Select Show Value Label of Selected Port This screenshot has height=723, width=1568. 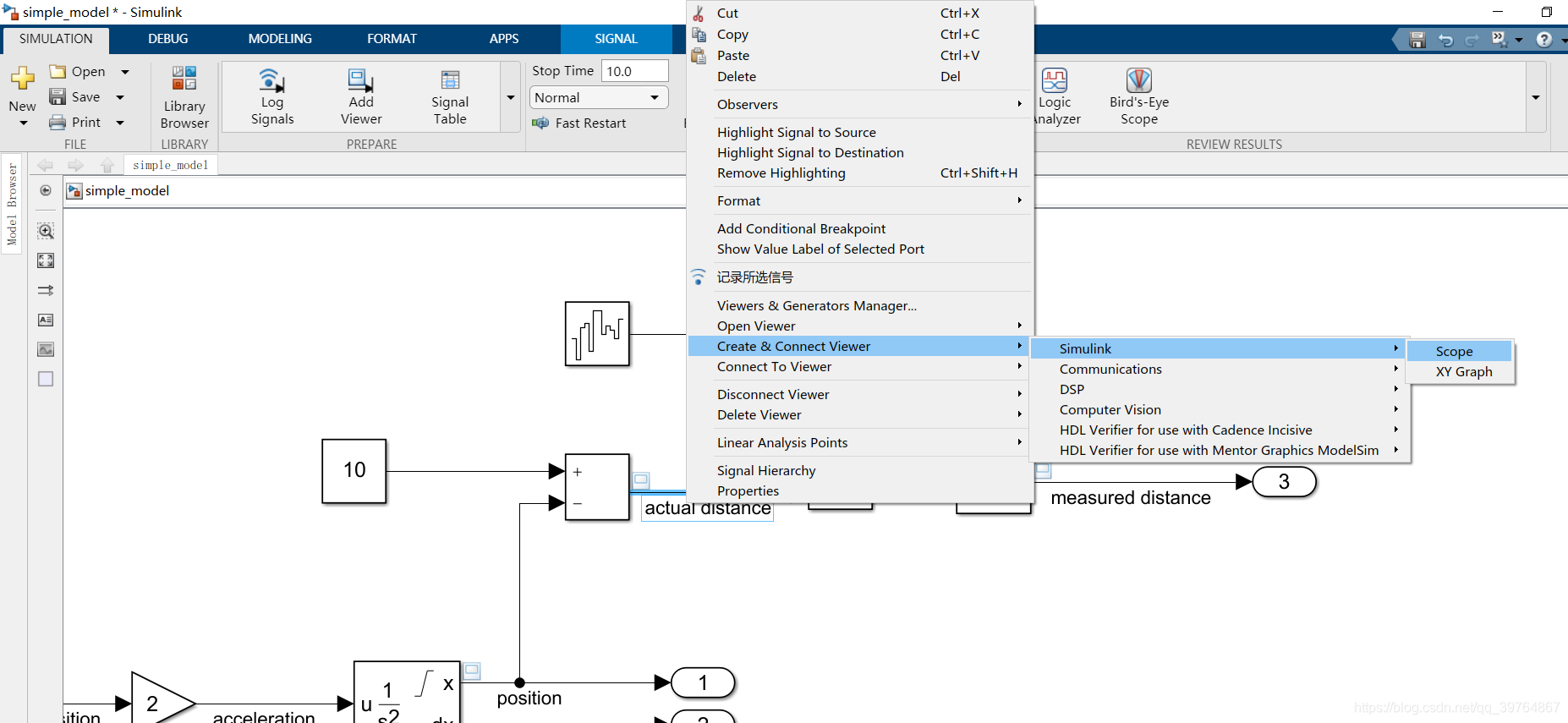click(x=861, y=249)
